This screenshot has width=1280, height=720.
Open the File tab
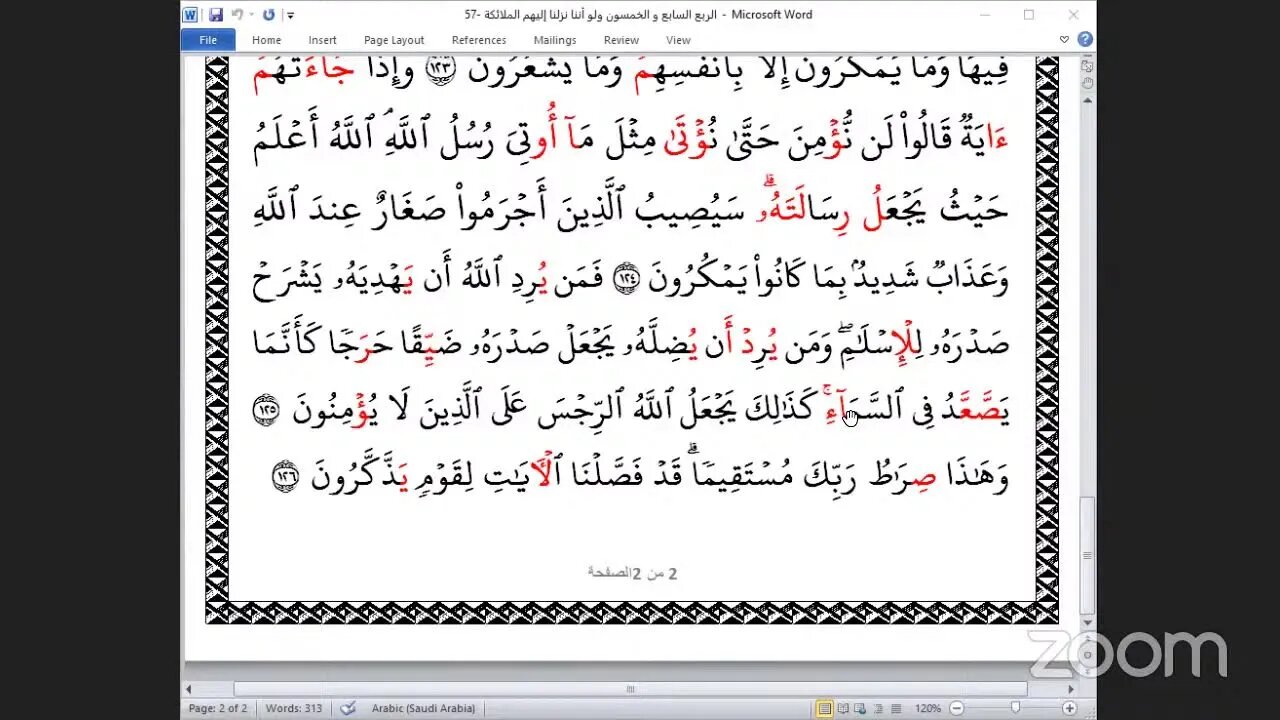[208, 40]
